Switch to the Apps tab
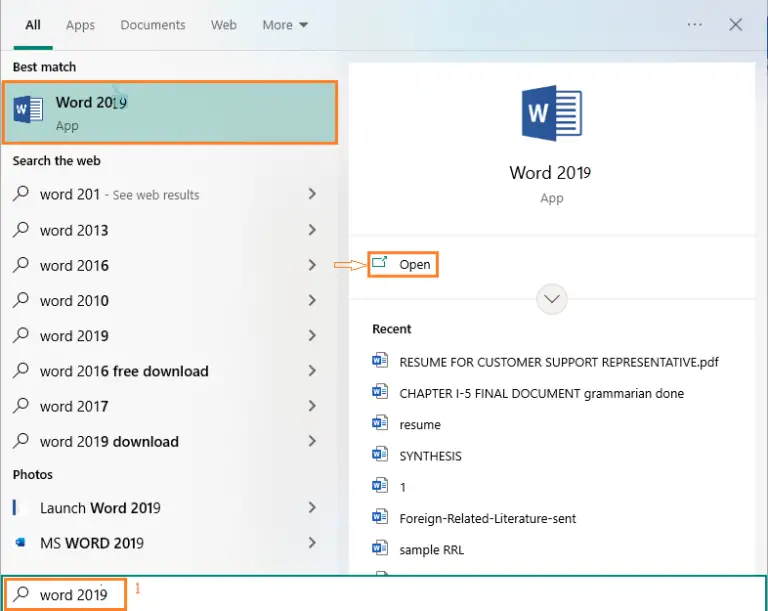 (x=80, y=25)
